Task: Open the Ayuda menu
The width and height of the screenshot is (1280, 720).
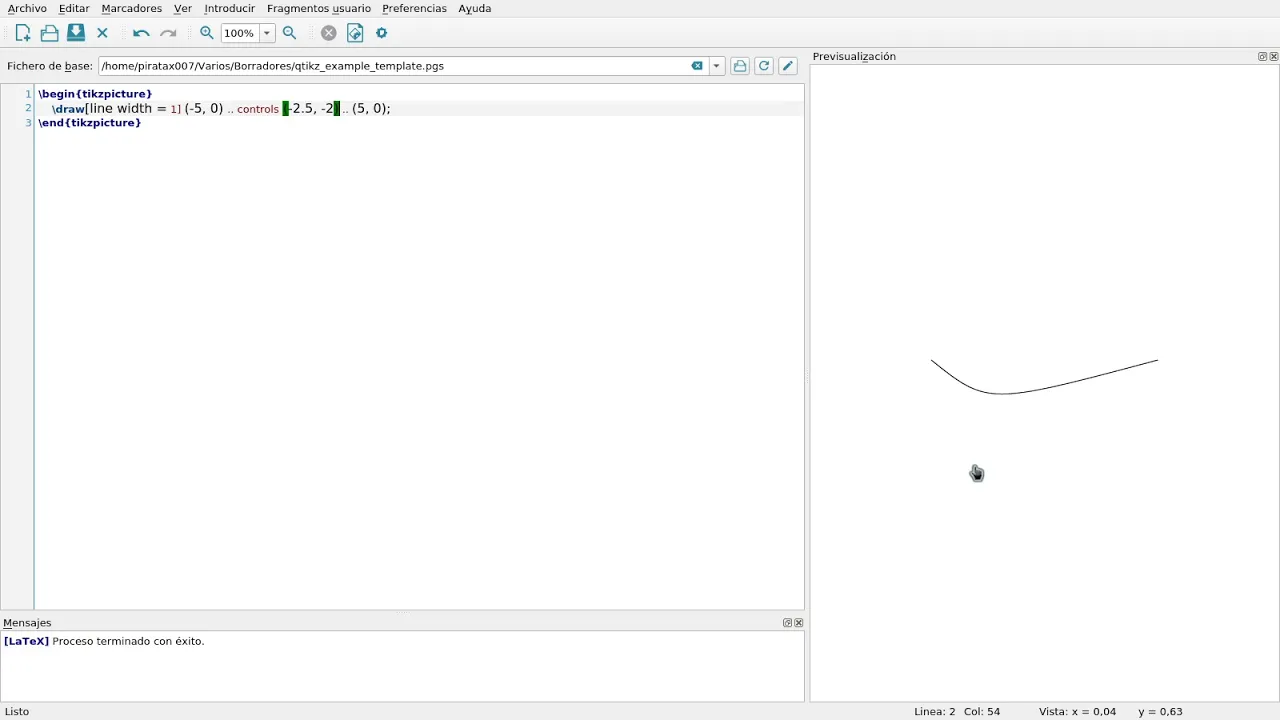Action: (x=475, y=8)
